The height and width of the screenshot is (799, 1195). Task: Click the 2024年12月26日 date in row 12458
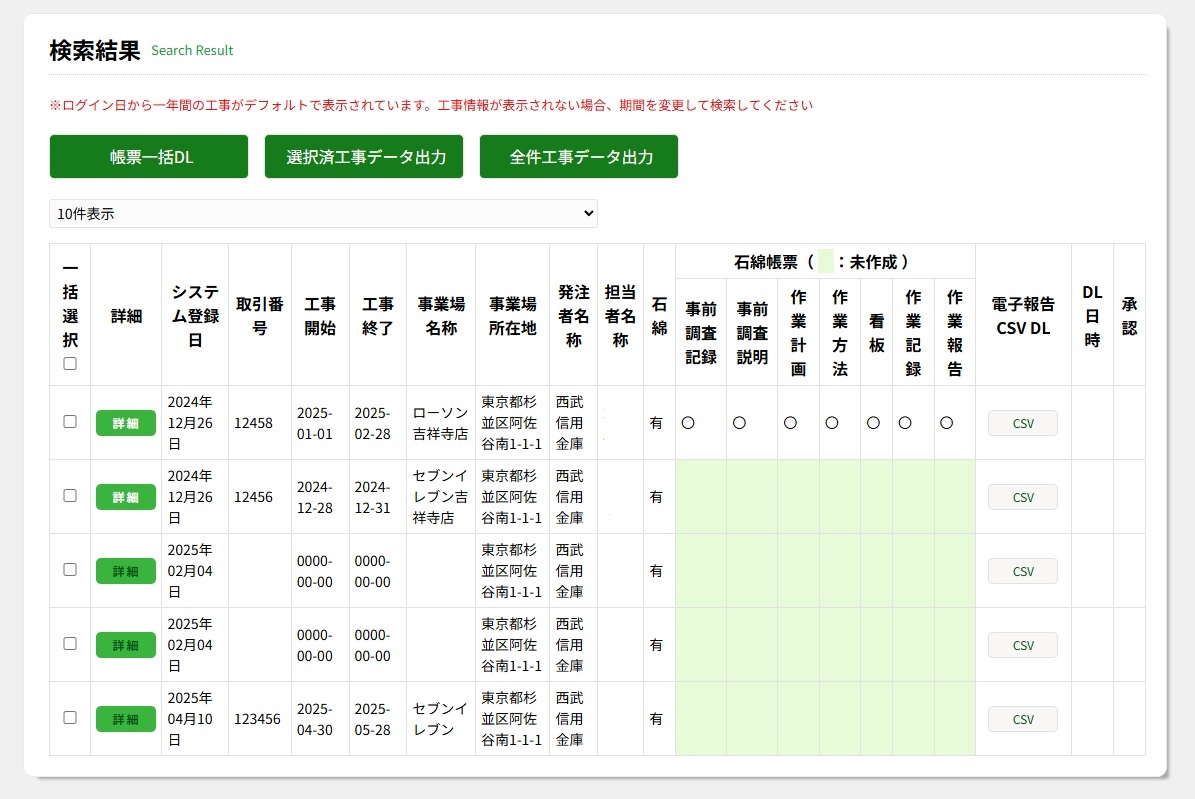[x=190, y=423]
